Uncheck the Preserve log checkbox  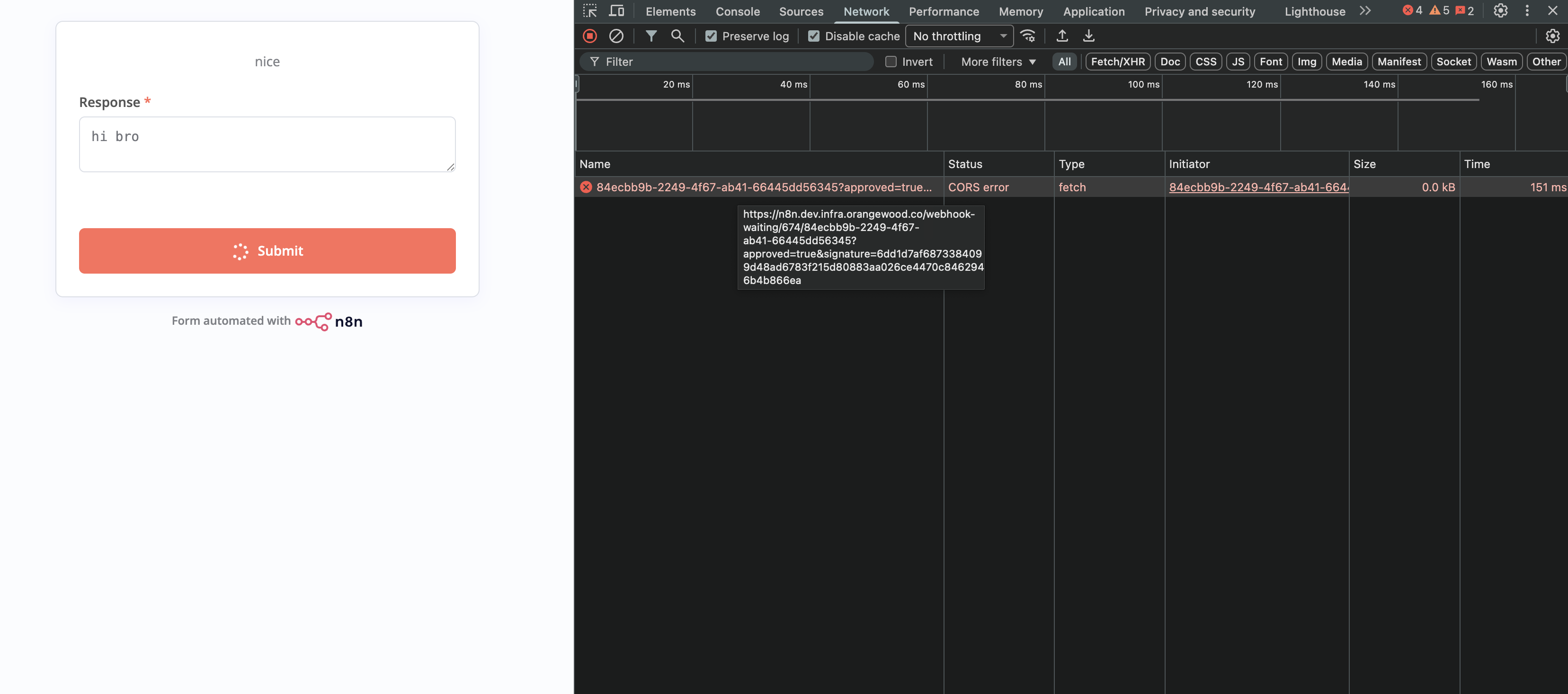tap(710, 36)
